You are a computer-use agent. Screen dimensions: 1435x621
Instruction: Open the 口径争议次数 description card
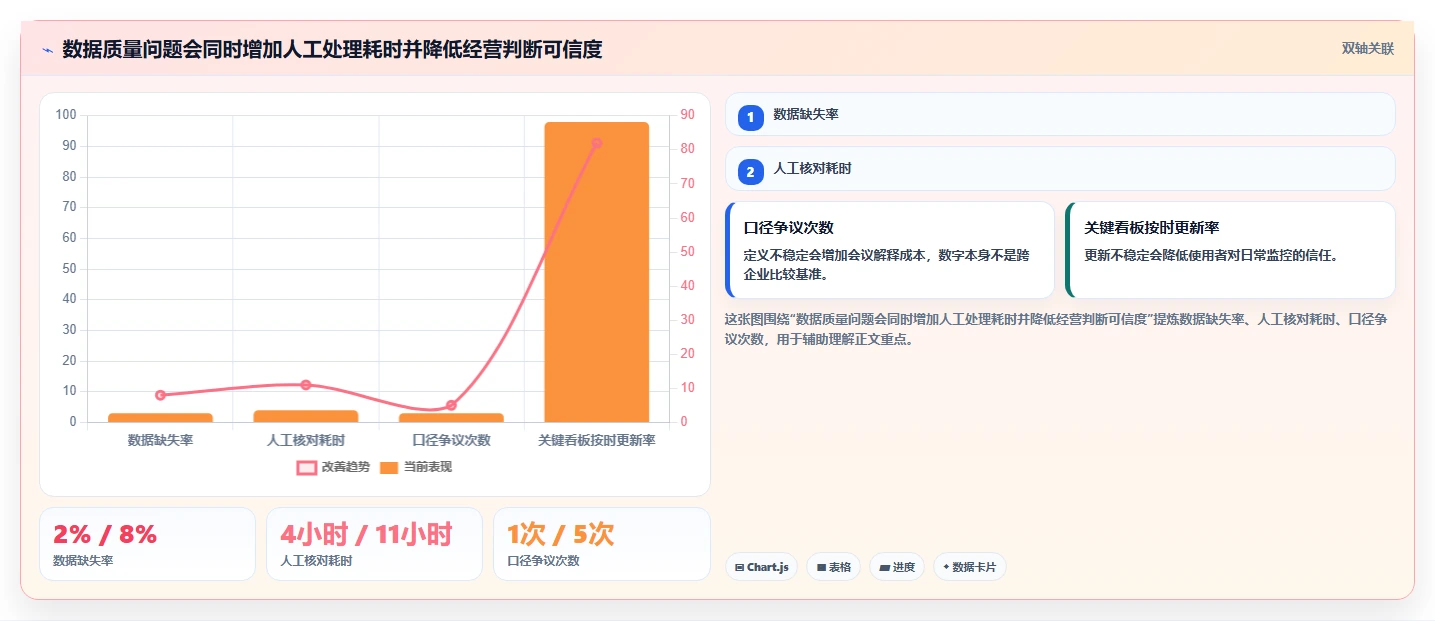coord(890,250)
